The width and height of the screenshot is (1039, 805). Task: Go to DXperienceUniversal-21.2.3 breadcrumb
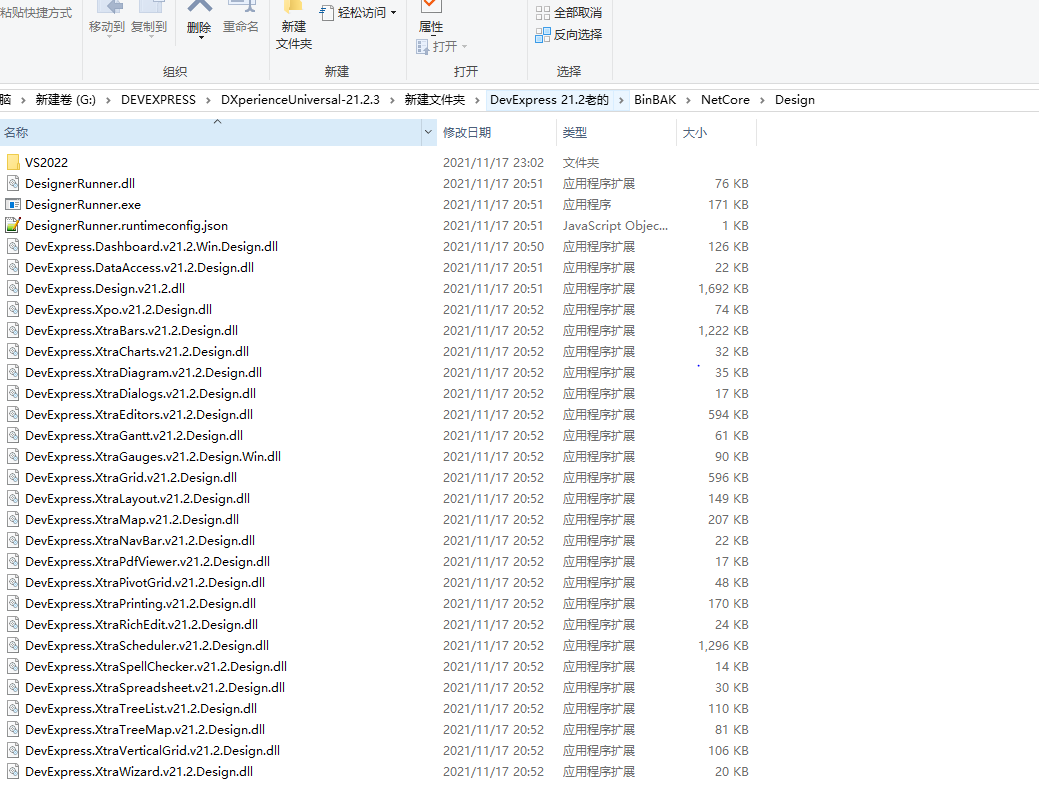[300, 100]
